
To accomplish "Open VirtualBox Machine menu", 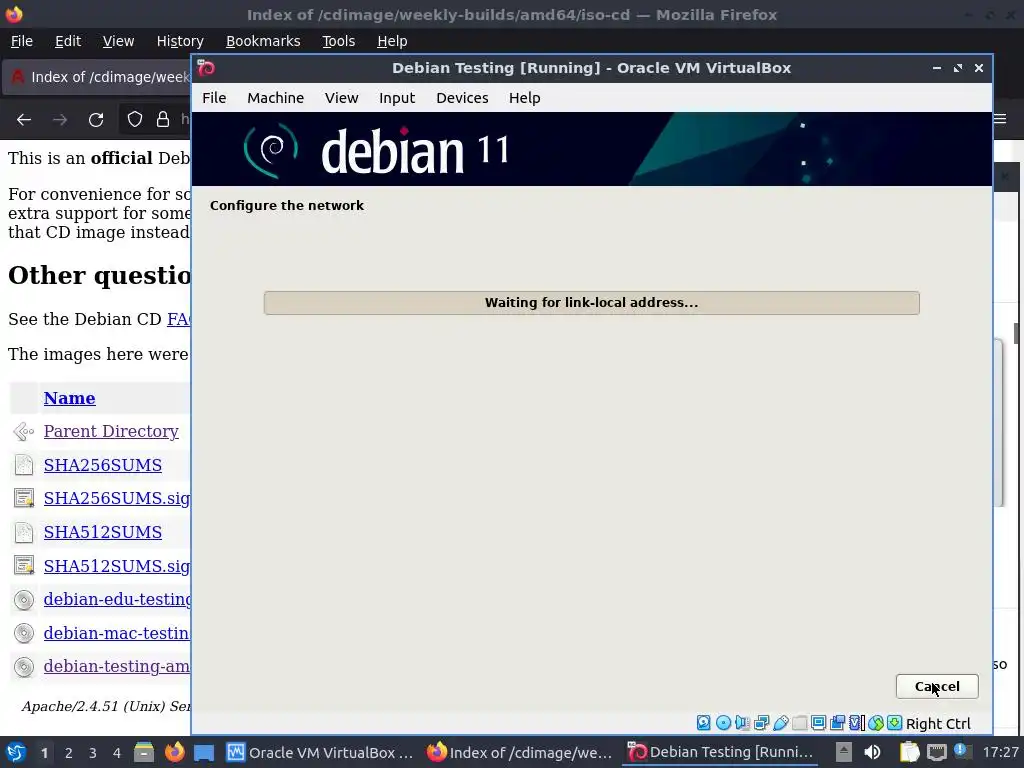I will (x=276, y=98).
